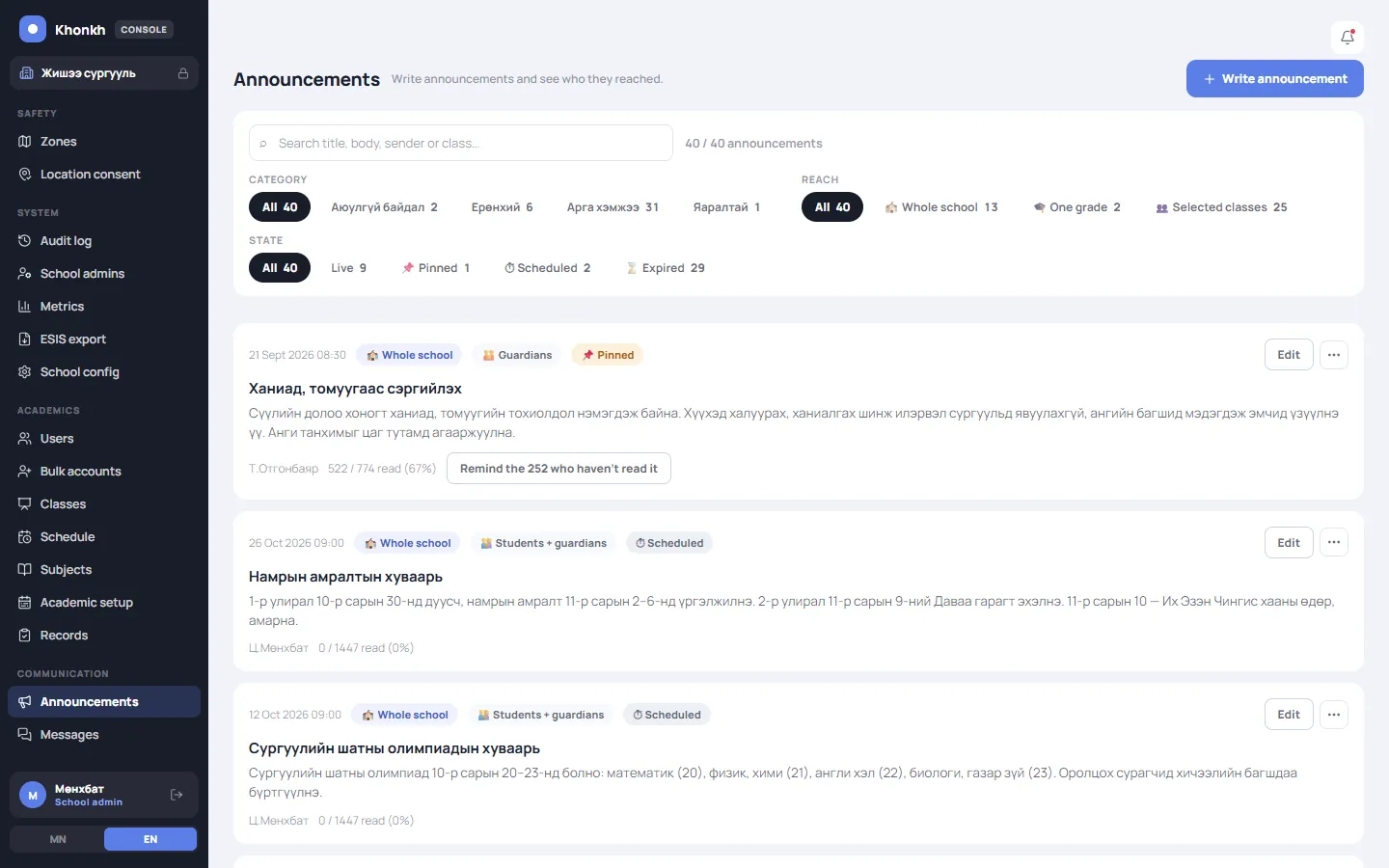Select the Жишээ сургууль school selector
Viewport: 1389px width, 868px height.
104,73
